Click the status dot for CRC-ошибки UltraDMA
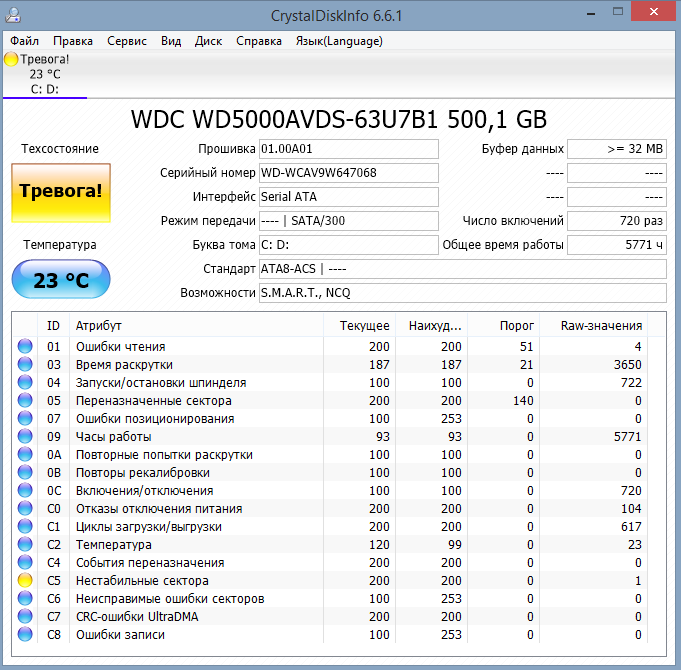 25,616
